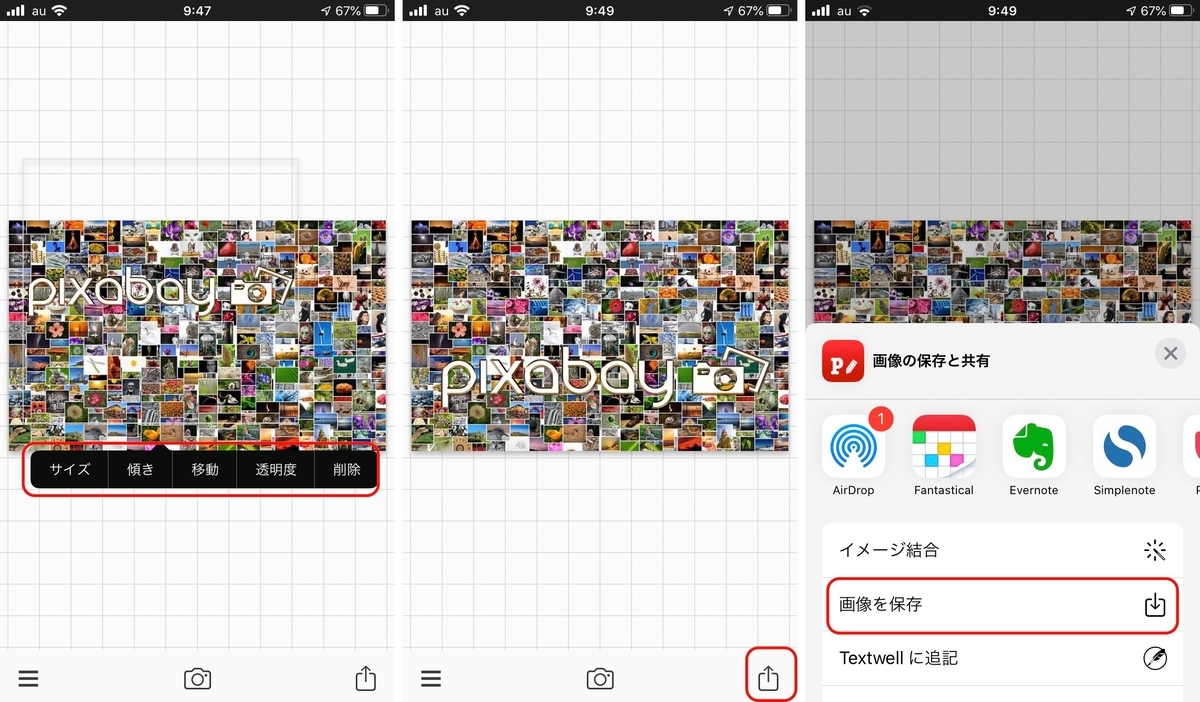Tap camera icon in middle screen
1200x702 pixels.
(600, 679)
